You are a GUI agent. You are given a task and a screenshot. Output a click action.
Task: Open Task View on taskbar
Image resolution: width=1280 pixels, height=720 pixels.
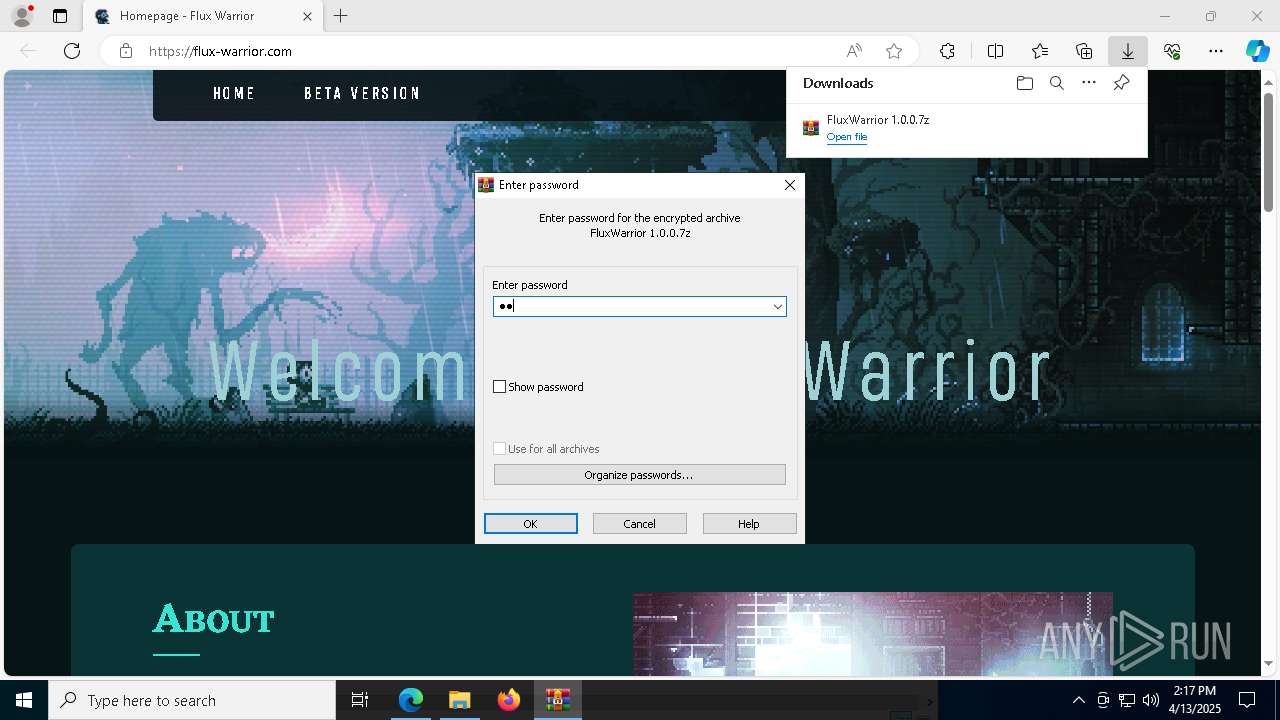pos(360,700)
